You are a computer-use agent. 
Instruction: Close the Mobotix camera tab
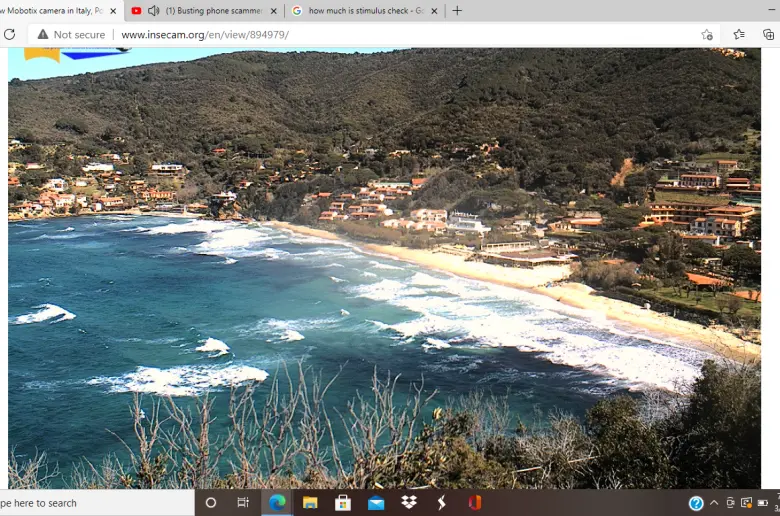coord(113,11)
